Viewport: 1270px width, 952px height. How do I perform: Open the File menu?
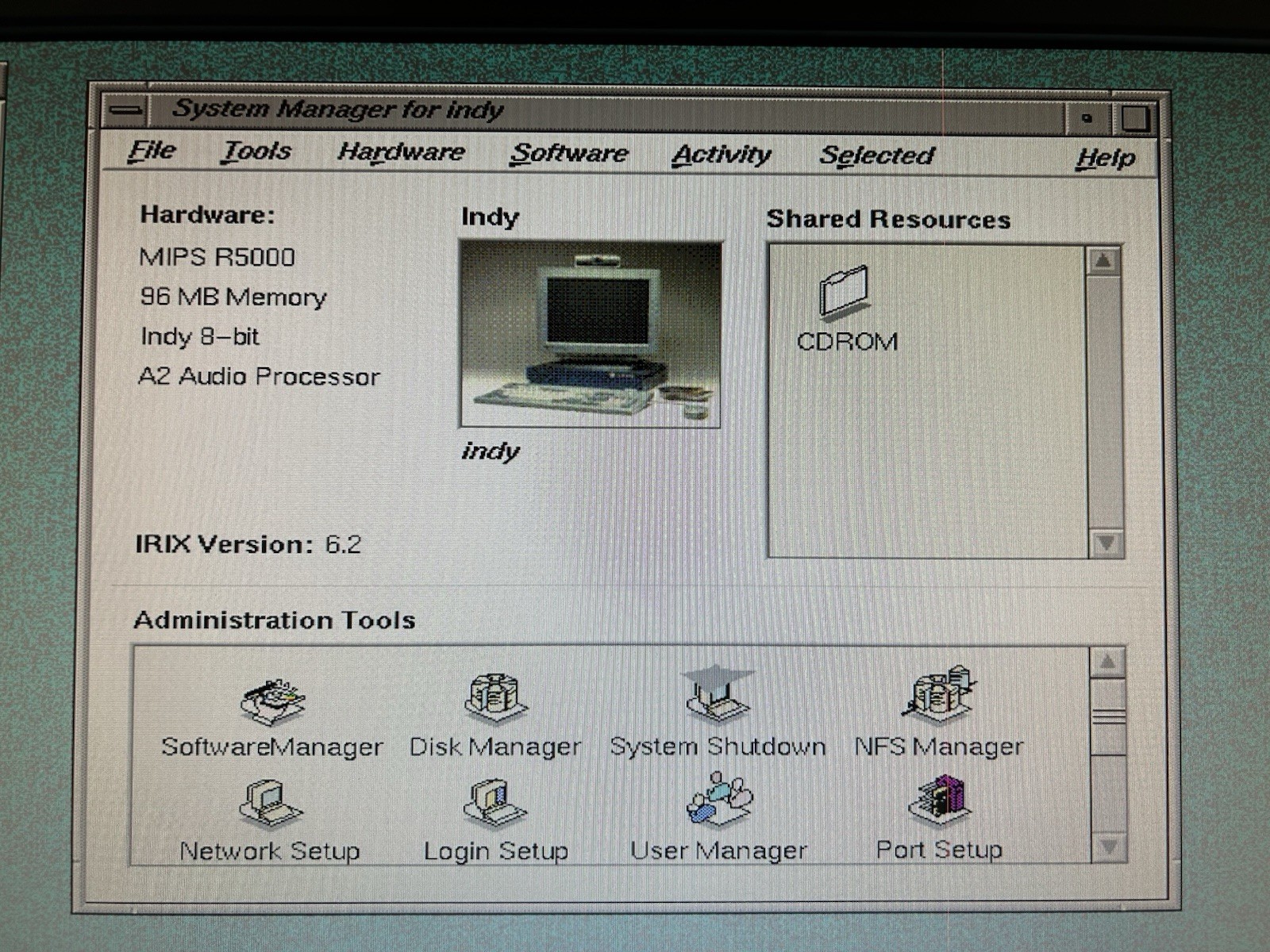pyautogui.click(x=152, y=150)
